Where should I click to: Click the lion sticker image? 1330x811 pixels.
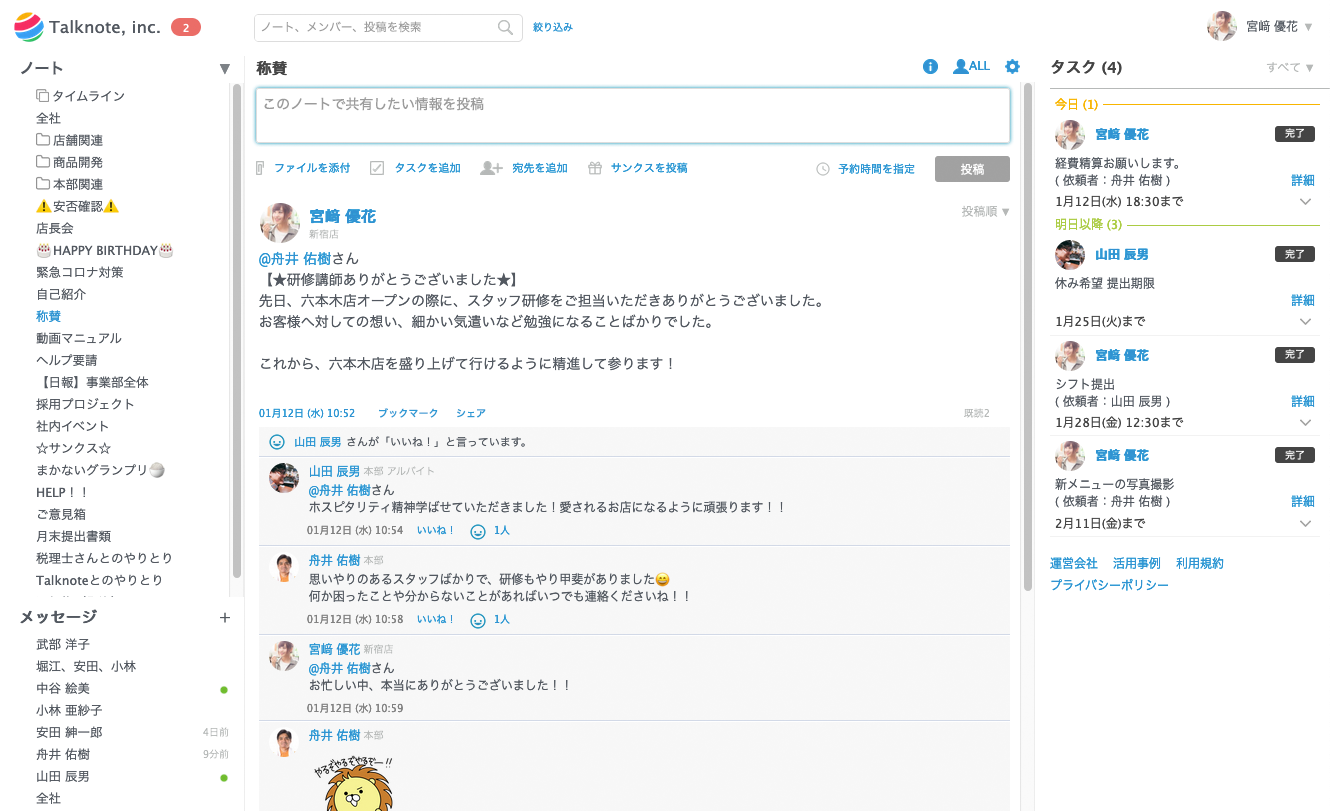point(354,783)
